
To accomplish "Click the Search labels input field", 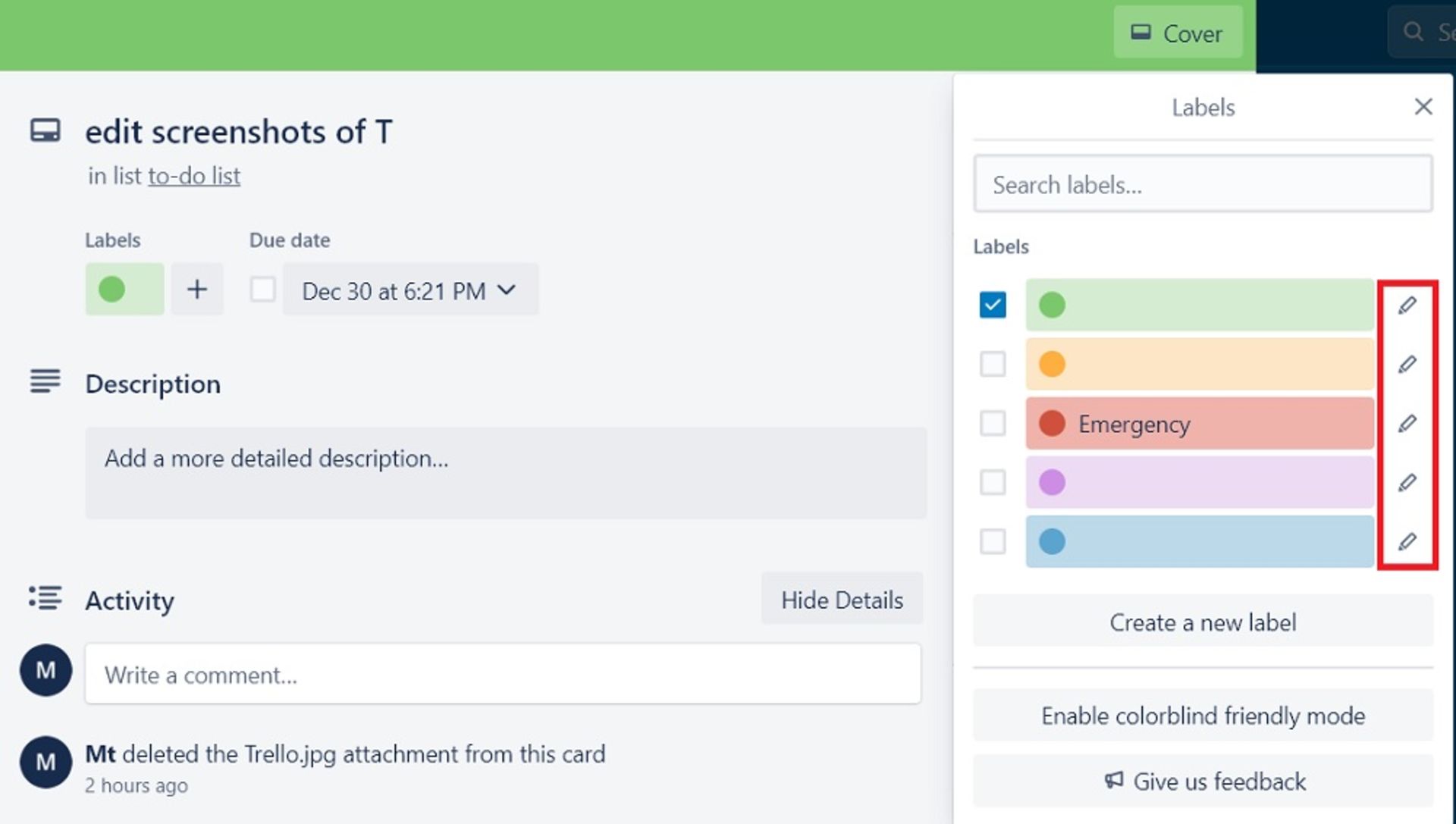I will click(x=1203, y=185).
